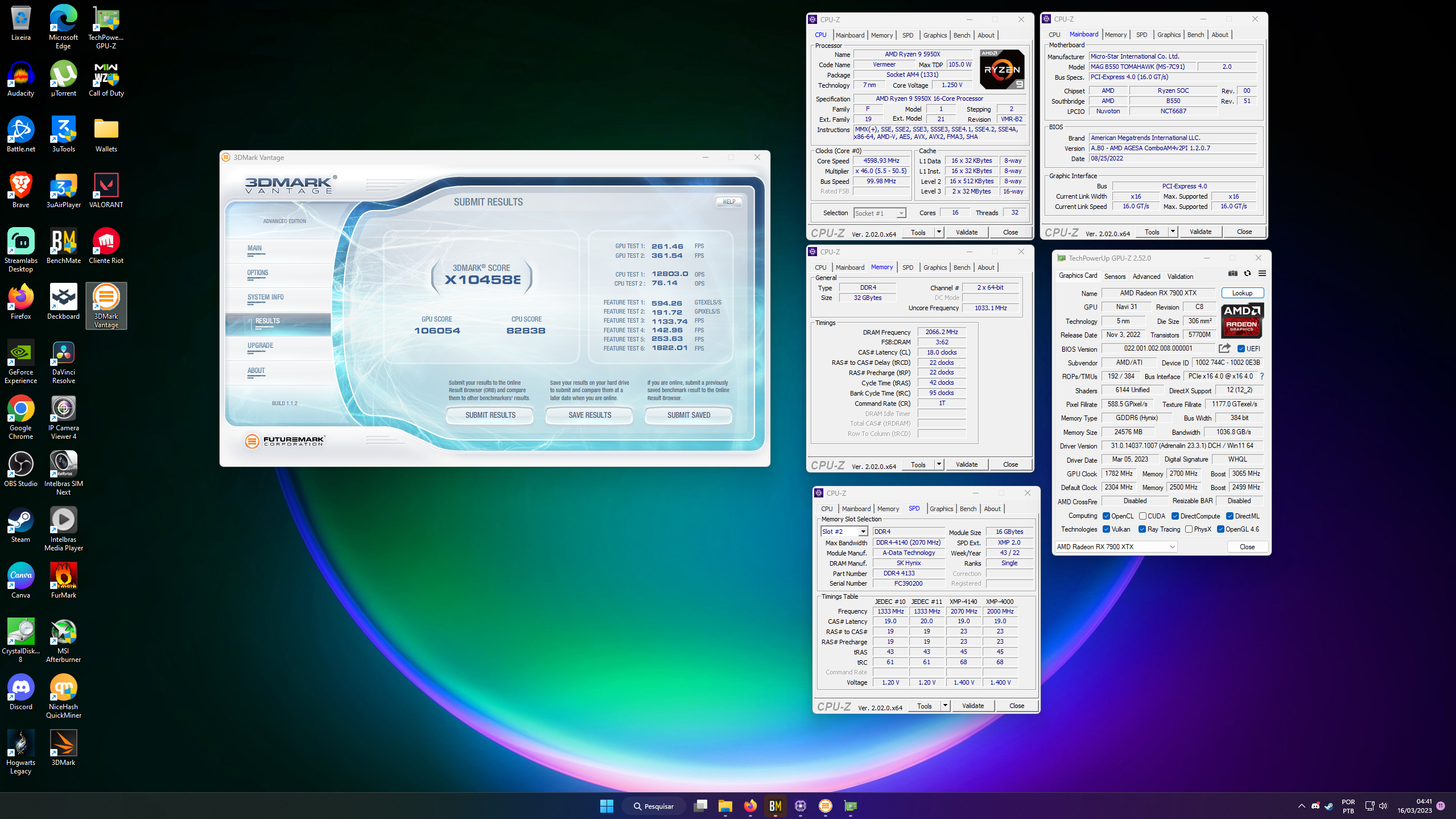The image size is (1456, 819).
Task: Expand Tools dropdown arrow in CPU-Z Memory window
Action: click(x=939, y=464)
